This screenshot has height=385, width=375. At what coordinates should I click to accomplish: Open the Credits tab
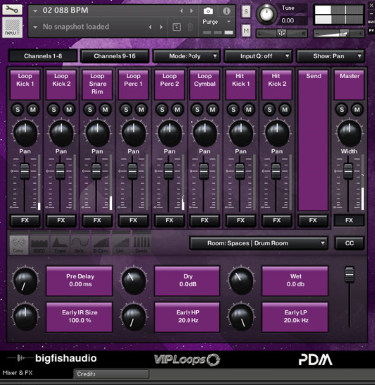pyautogui.click(x=111, y=374)
